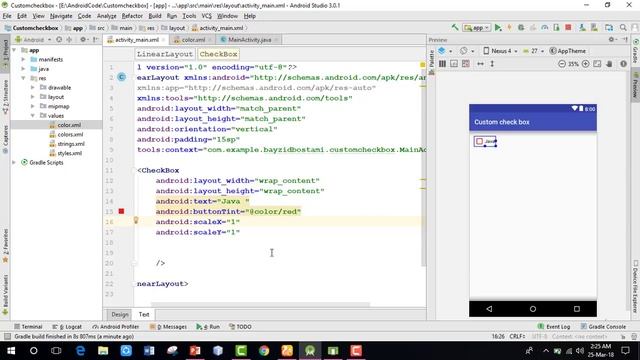640x360 pixels.
Task: Select styles.xml in the project tree
Action: click(x=69, y=153)
